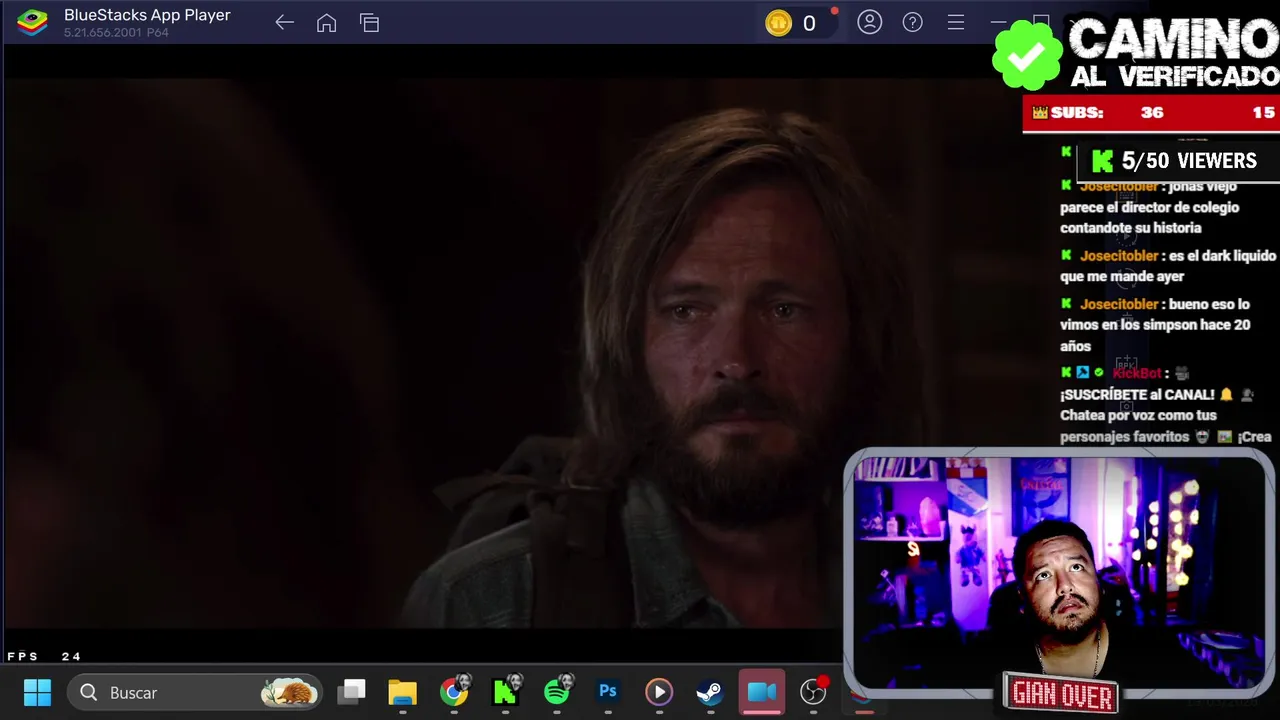Open File Explorer from the taskbar

tap(403, 692)
